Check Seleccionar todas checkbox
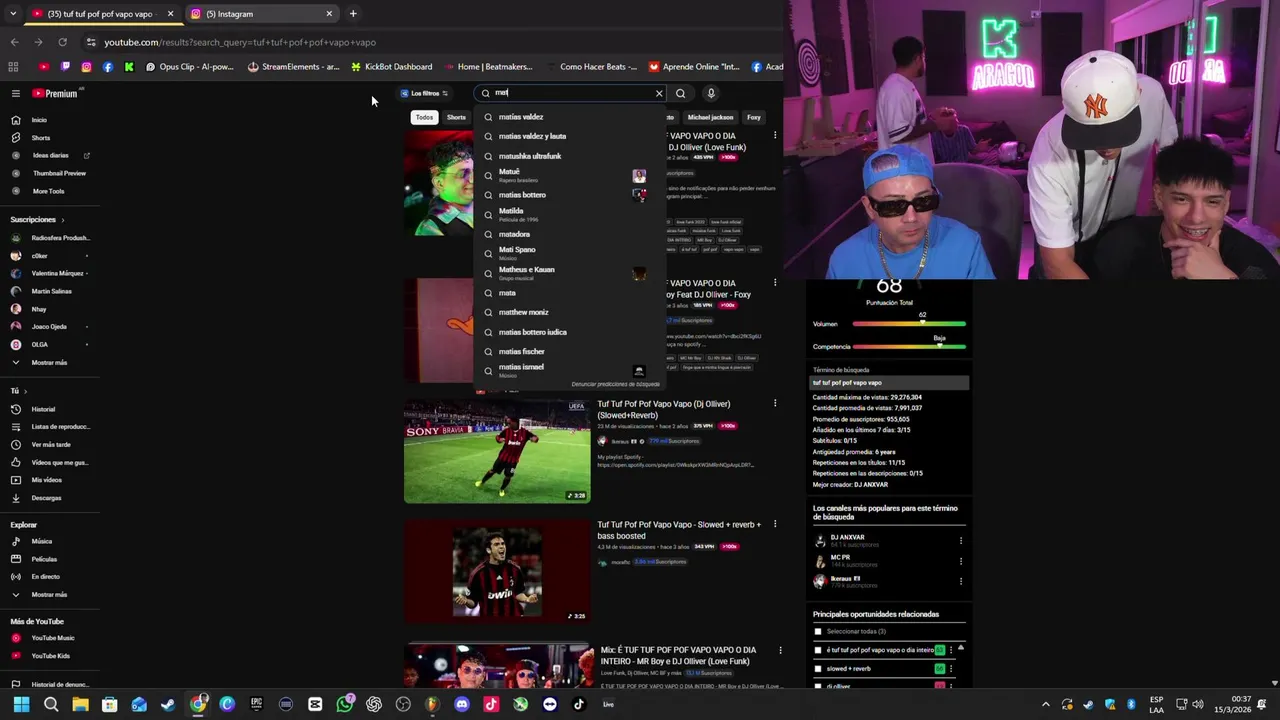Viewport: 1280px width, 720px height. (x=818, y=632)
